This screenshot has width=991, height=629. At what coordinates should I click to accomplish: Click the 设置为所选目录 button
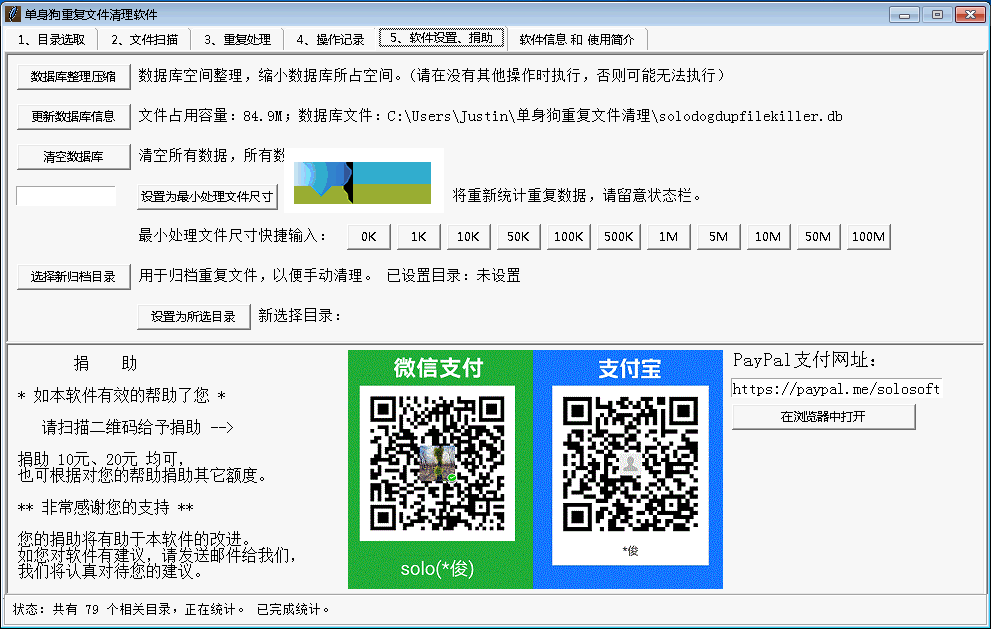point(193,317)
